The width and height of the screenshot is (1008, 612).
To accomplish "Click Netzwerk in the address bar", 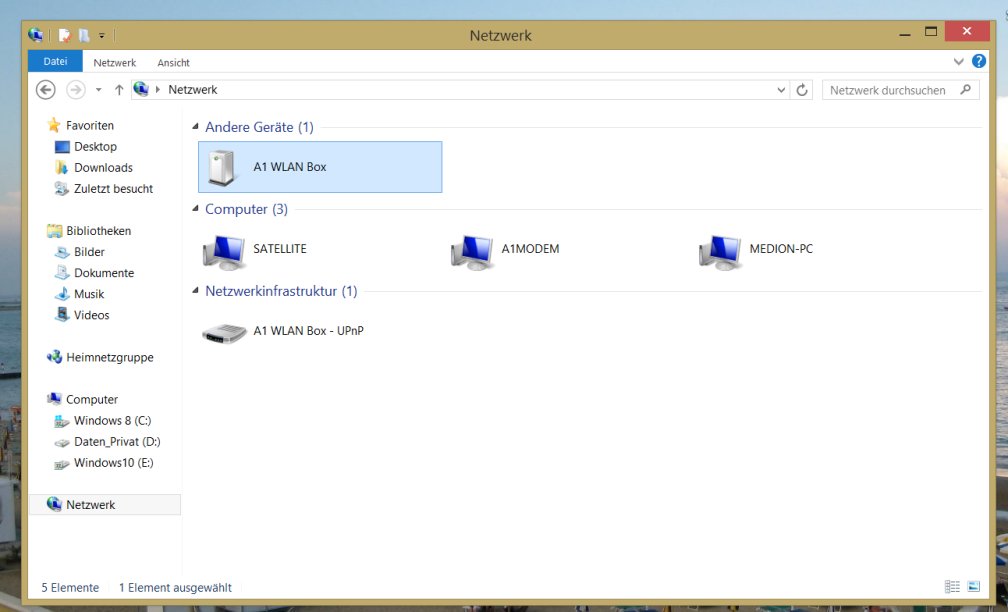I will (193, 90).
